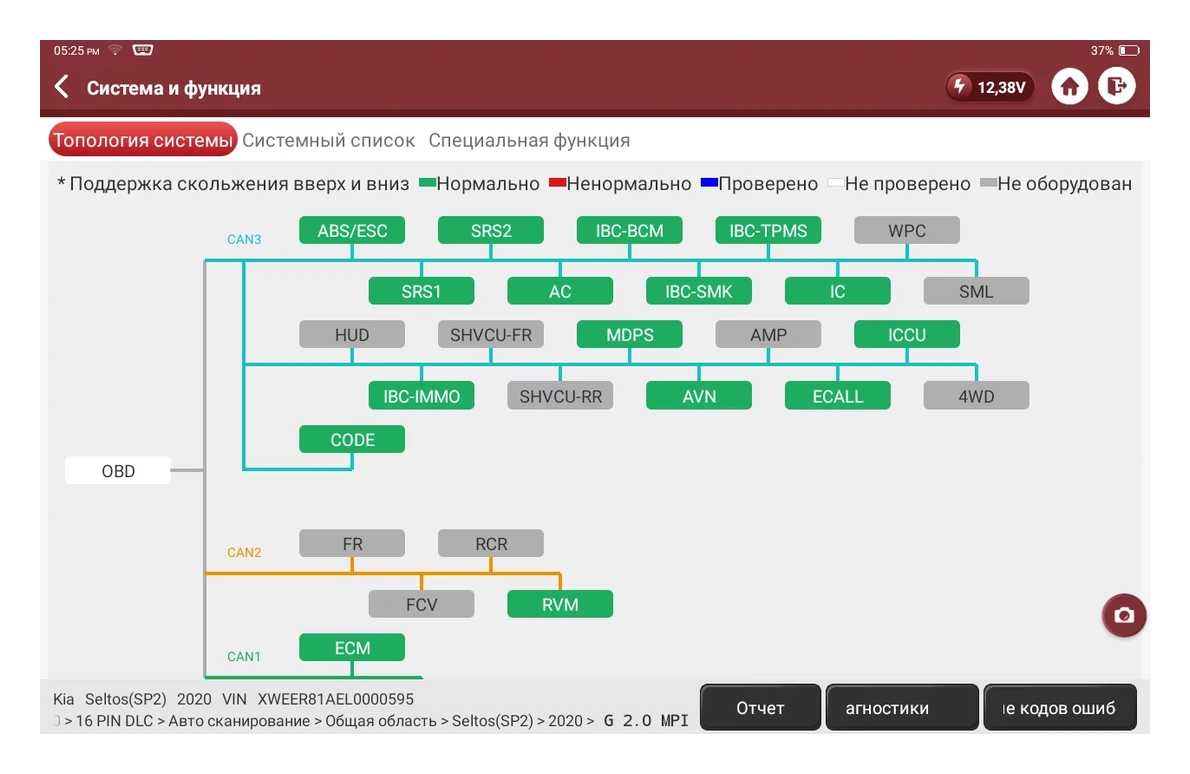
Task: Click the CAN2 bus label
Action: pyautogui.click(x=244, y=552)
